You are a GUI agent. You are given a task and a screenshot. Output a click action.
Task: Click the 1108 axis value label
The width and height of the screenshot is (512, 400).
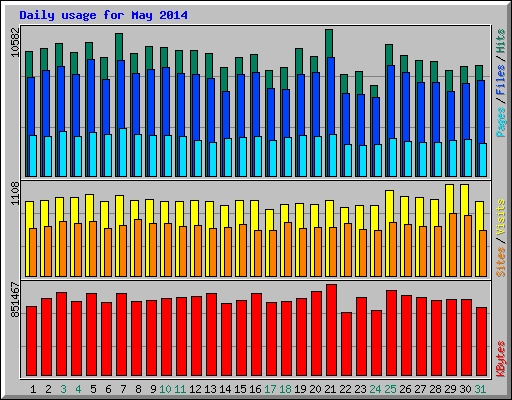click(x=15, y=193)
